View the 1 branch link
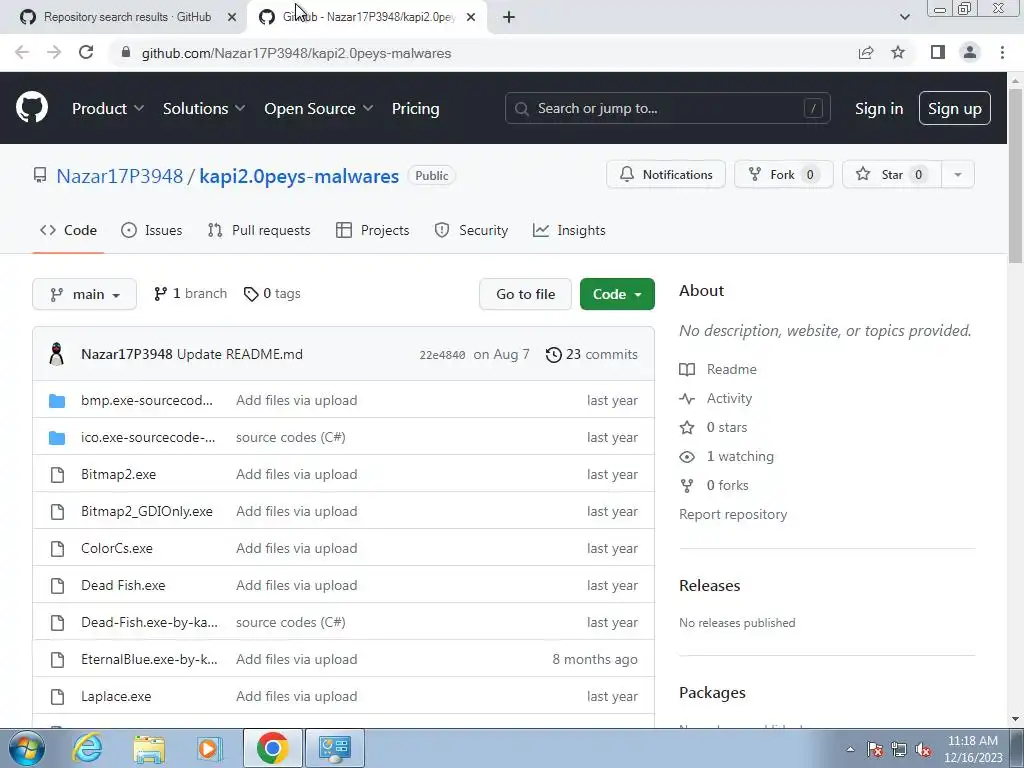 (190, 294)
